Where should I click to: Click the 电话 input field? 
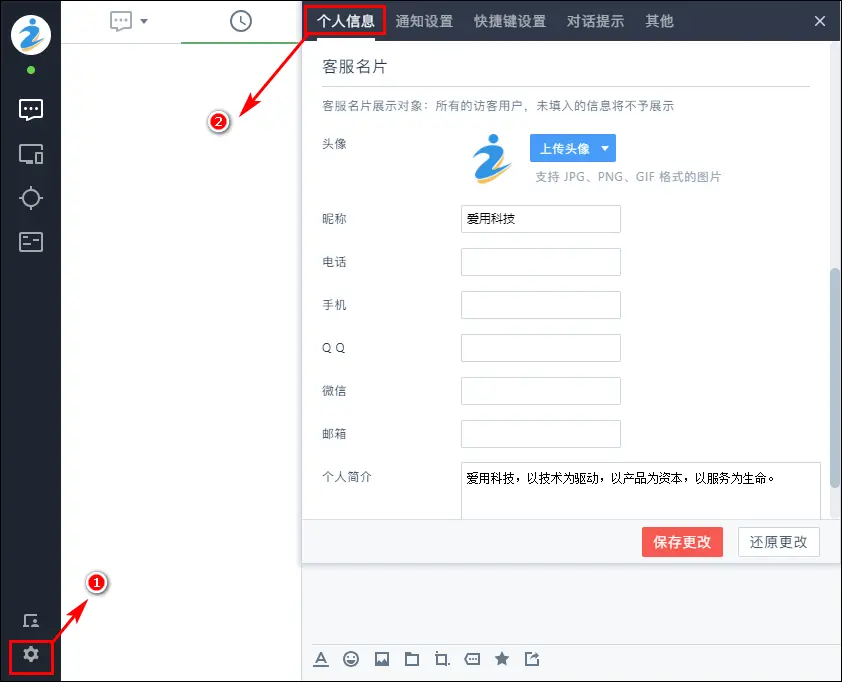[540, 262]
